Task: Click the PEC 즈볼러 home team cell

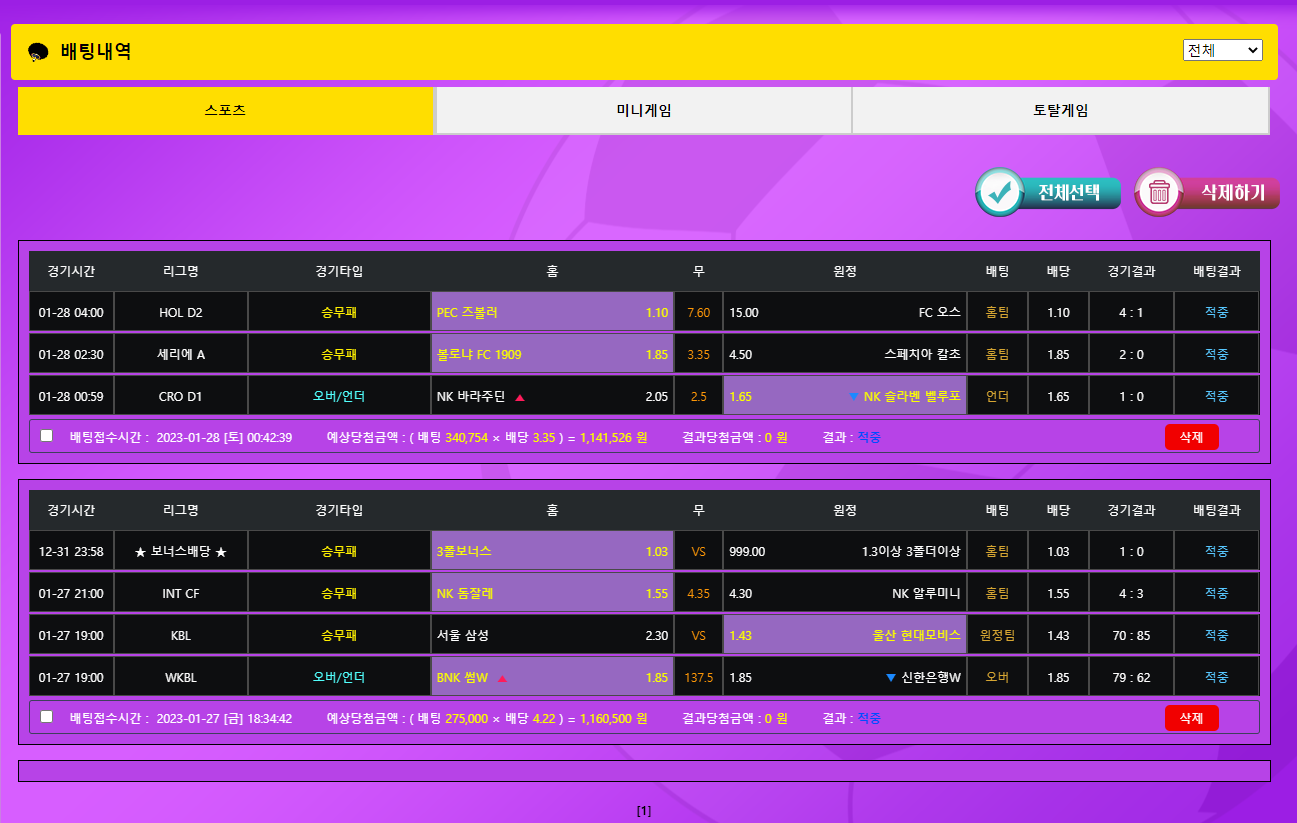Action: pyautogui.click(x=552, y=312)
